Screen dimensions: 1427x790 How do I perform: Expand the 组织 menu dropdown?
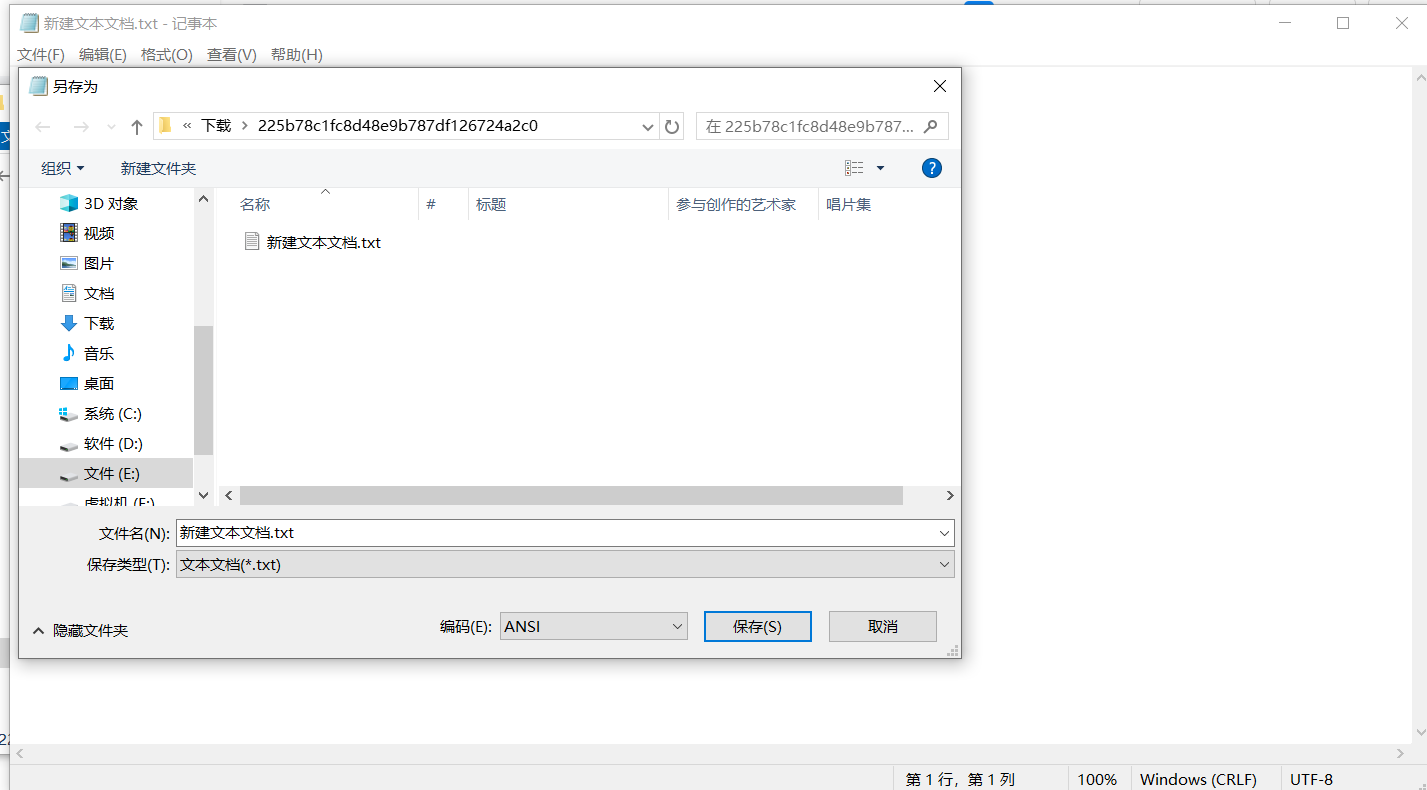click(x=62, y=167)
